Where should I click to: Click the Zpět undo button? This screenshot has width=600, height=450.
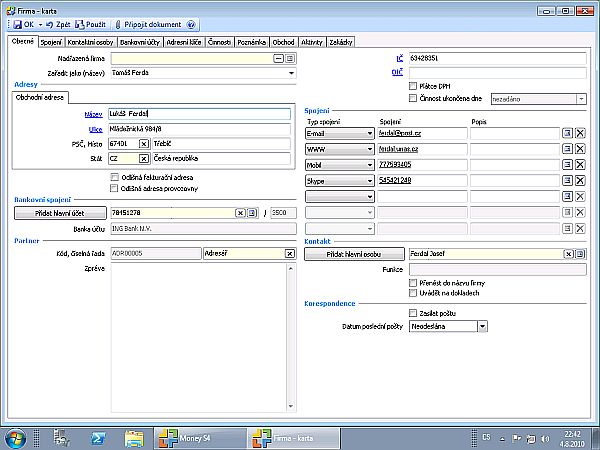coord(58,24)
